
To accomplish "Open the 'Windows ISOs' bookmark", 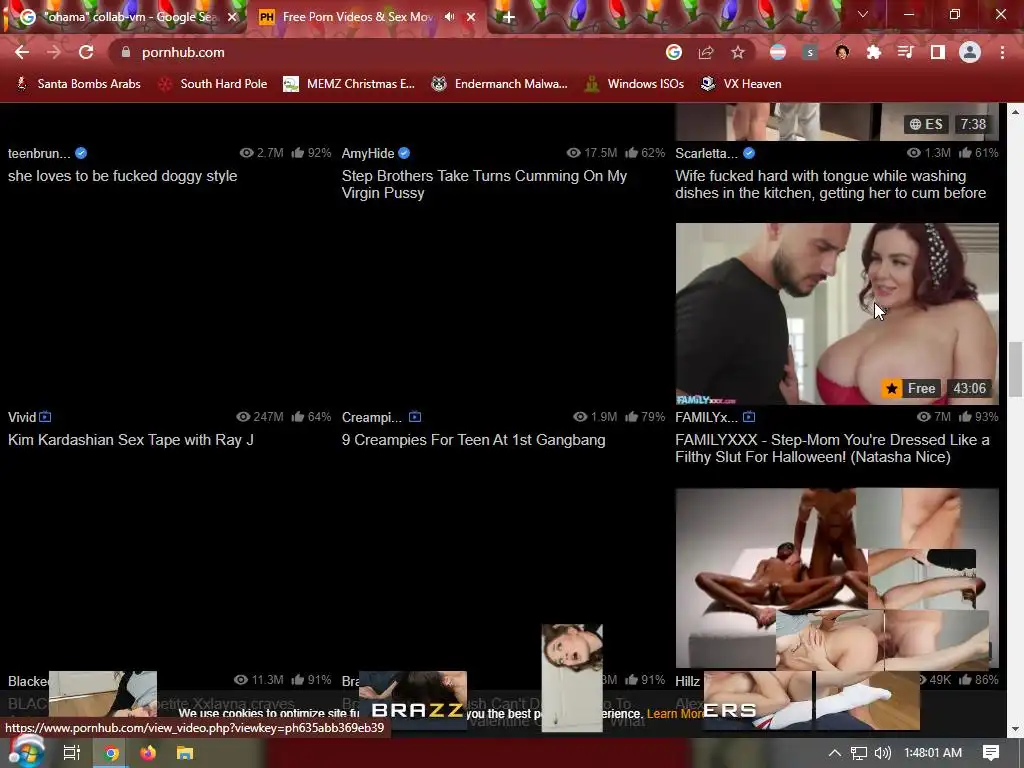I will pos(634,84).
